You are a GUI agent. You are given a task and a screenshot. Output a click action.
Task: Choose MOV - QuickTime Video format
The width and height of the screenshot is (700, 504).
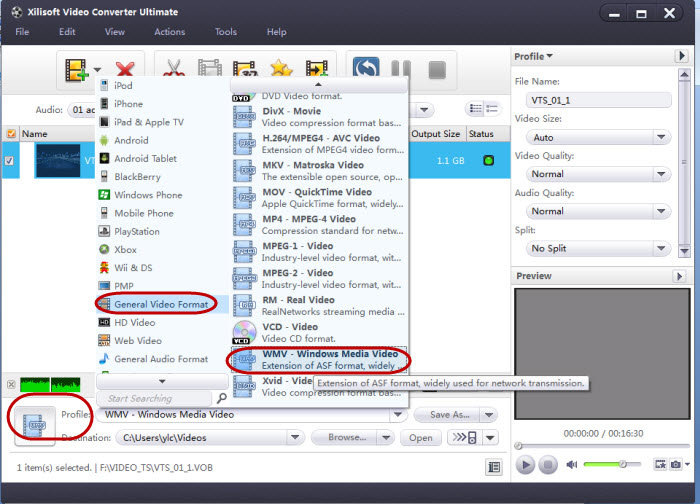[x=319, y=198]
